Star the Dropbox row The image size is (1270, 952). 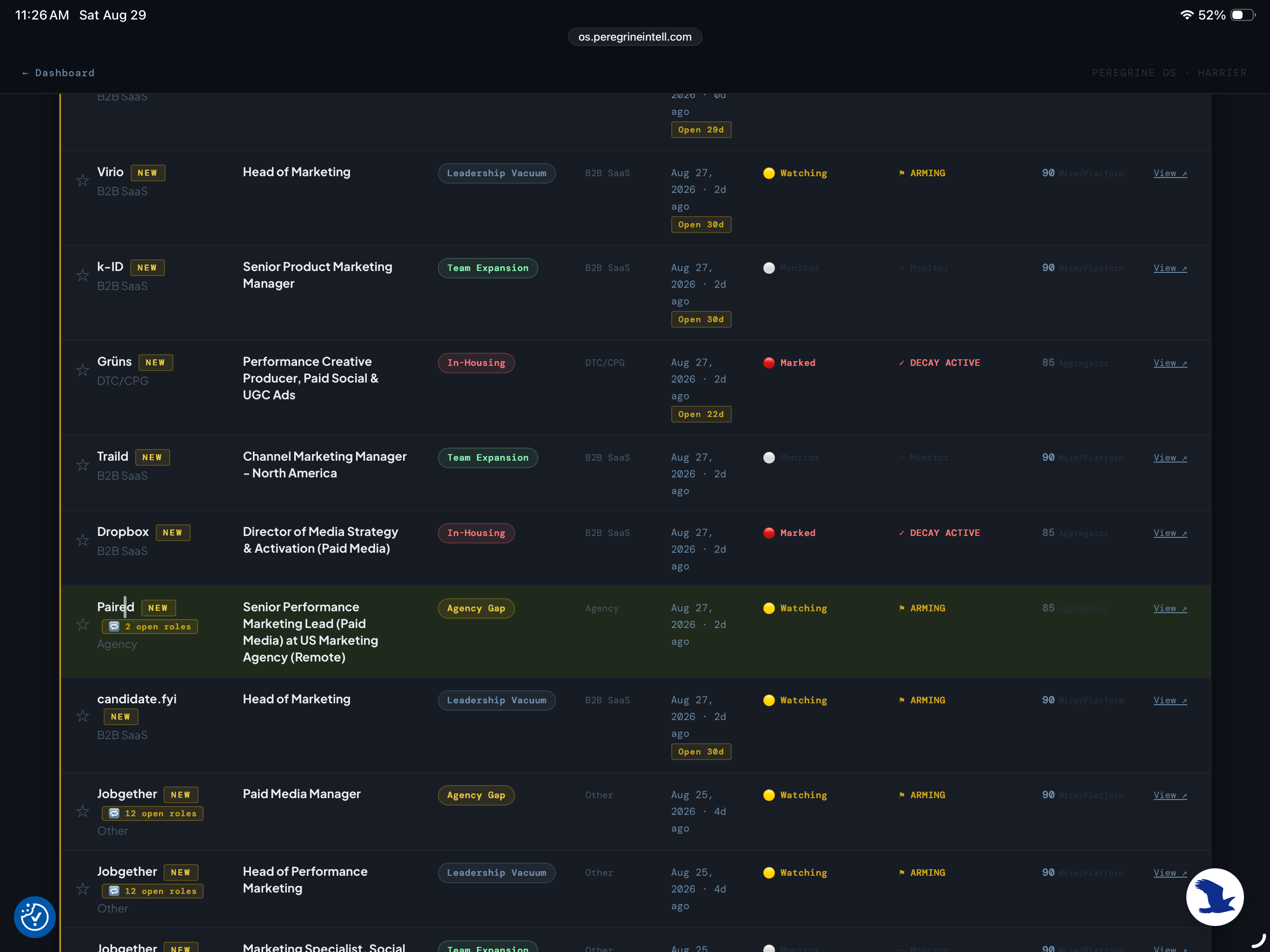[x=83, y=540]
